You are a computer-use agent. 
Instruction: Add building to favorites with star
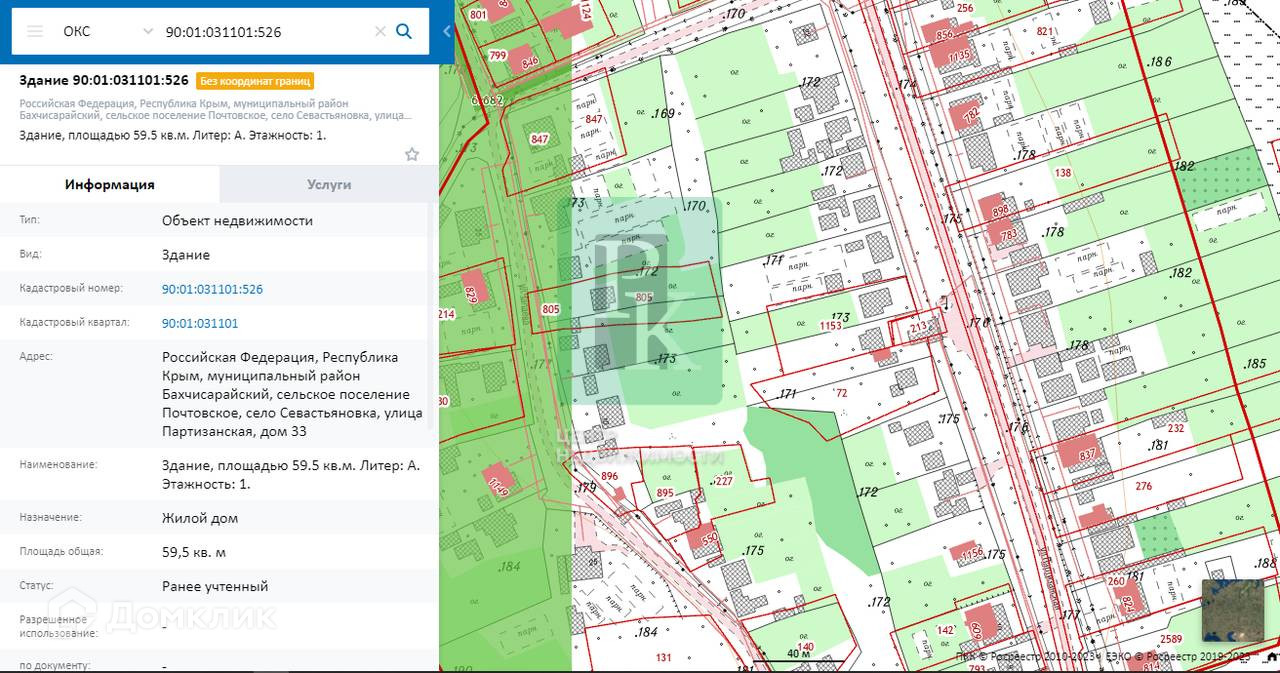(x=412, y=154)
